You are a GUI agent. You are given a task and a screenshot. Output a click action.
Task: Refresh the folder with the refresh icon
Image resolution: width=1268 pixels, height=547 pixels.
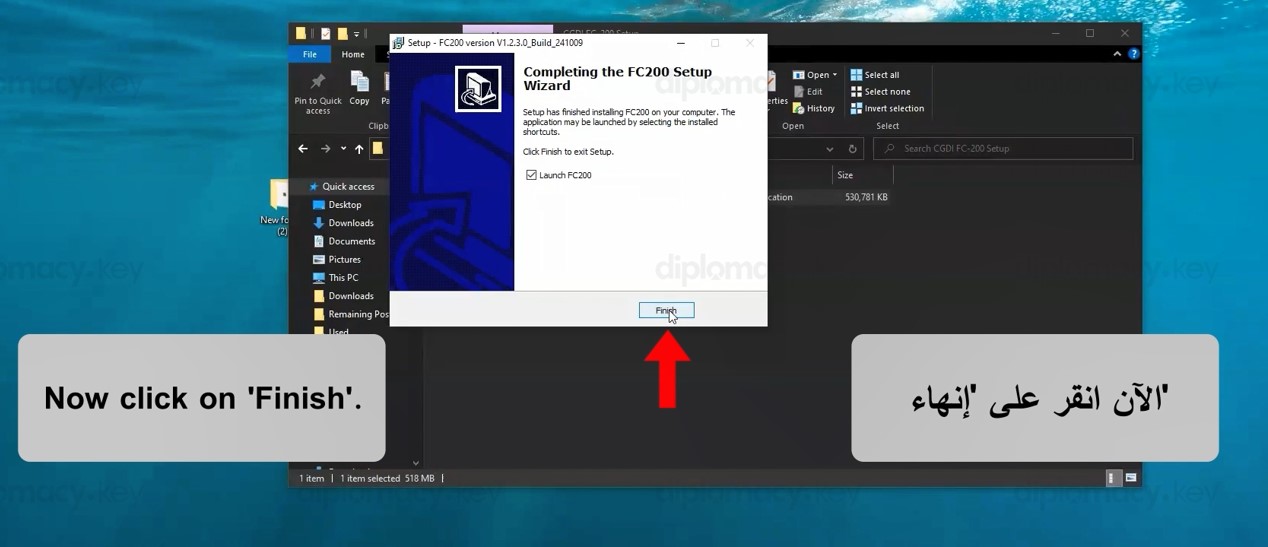click(x=852, y=149)
